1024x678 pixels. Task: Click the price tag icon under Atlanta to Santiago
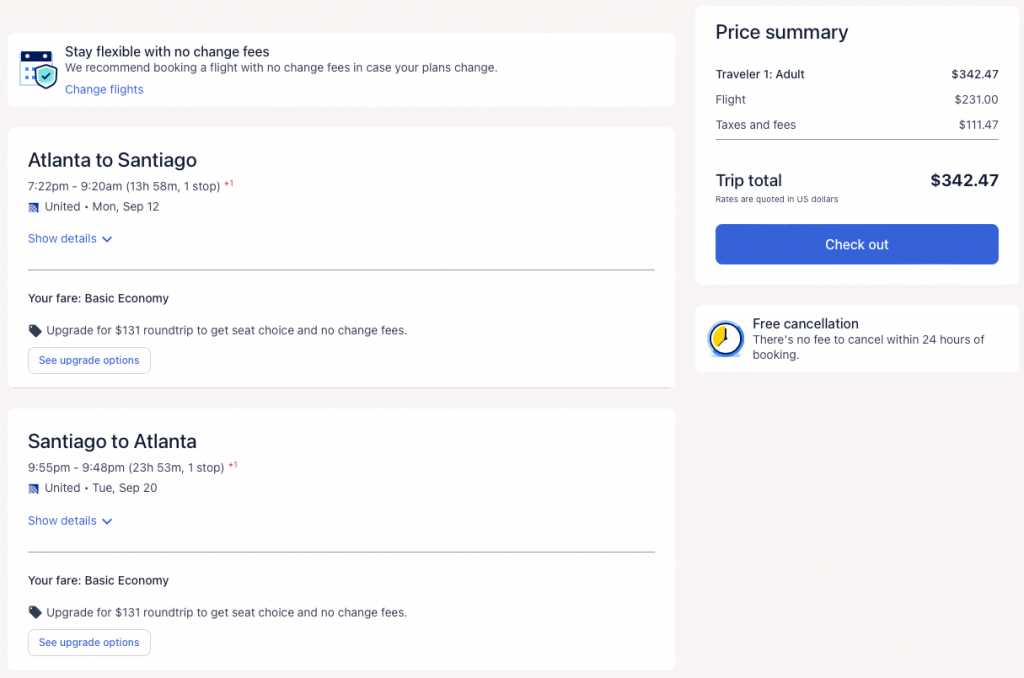(x=35, y=331)
